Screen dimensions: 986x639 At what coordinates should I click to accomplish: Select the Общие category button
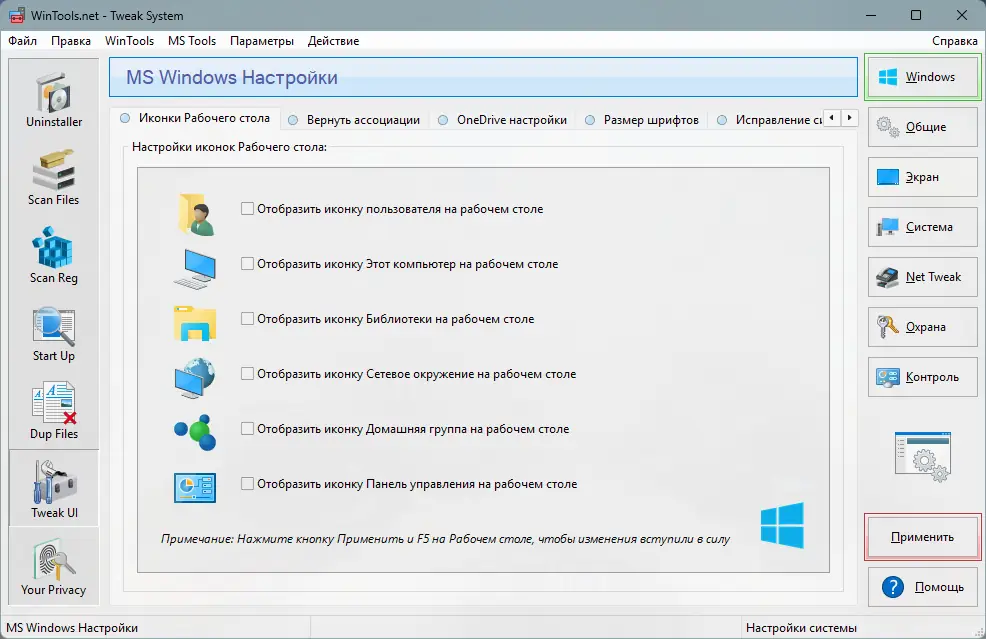[922, 127]
